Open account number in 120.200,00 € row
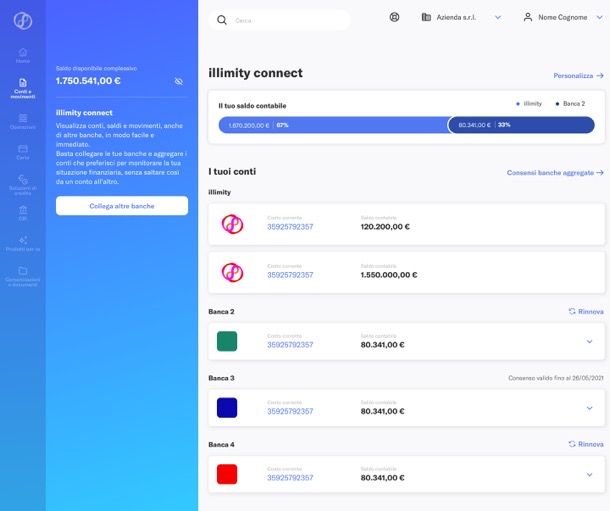Screen dimensions: 610x511 [x=290, y=227]
